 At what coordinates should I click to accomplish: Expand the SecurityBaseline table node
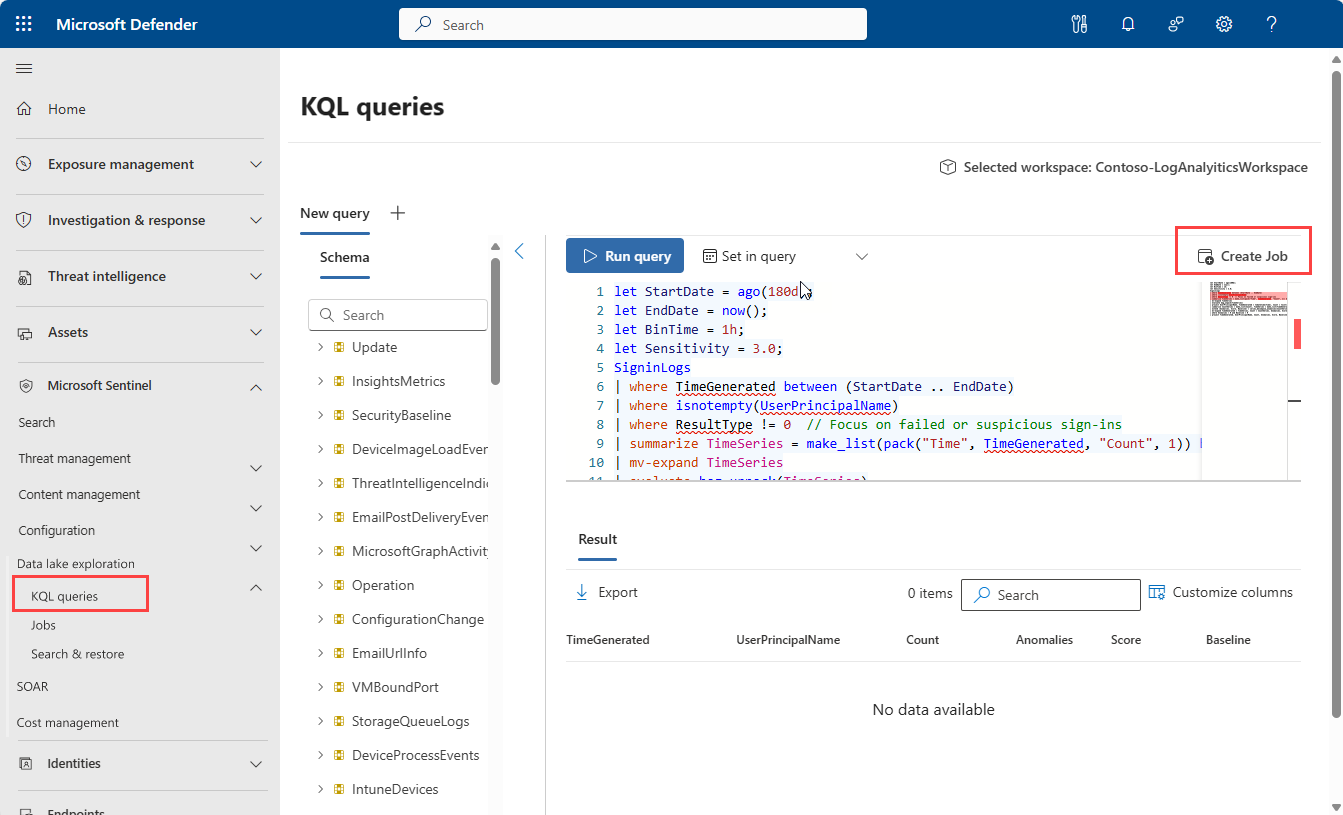(321, 415)
